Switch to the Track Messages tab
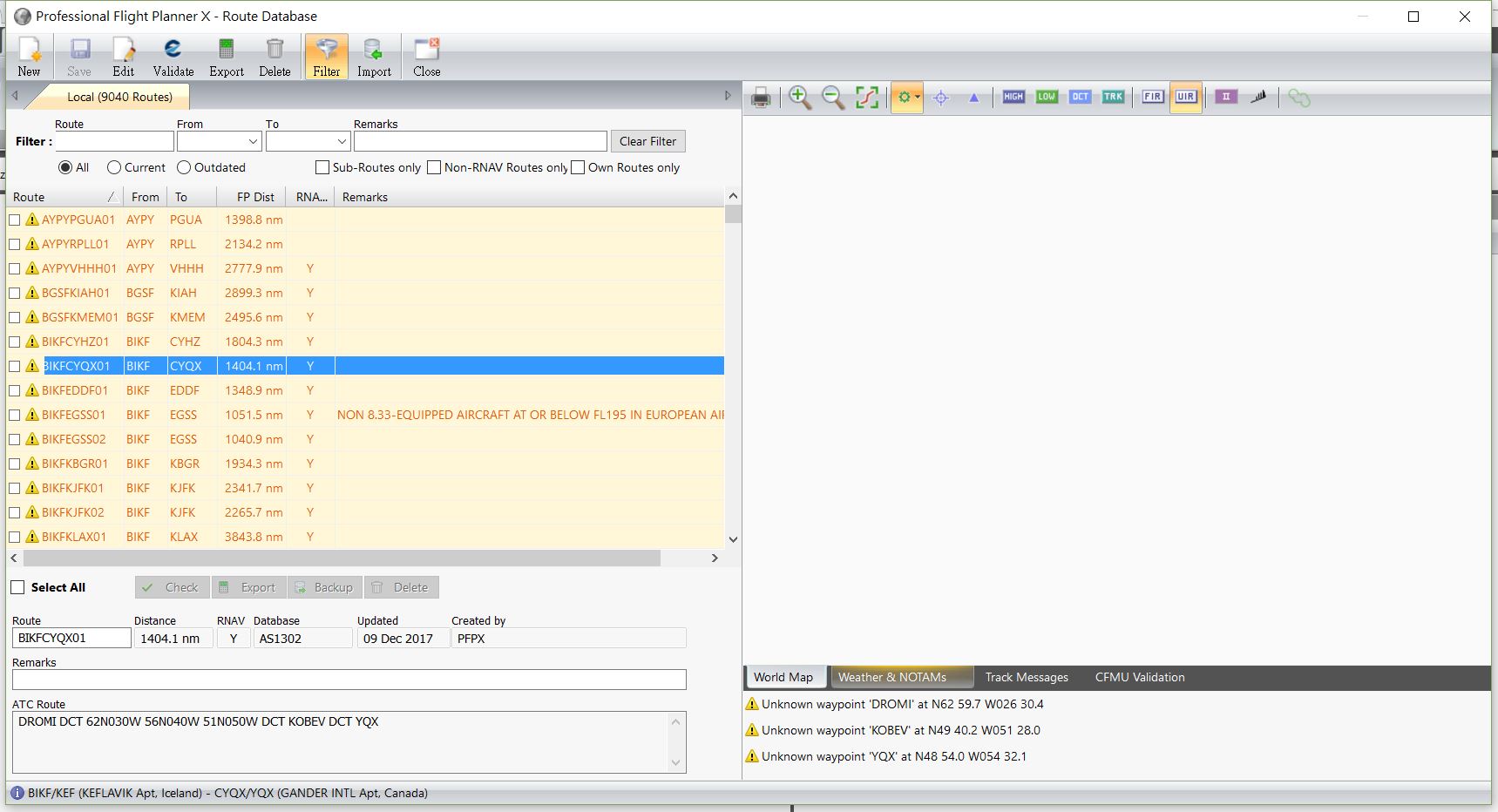 pyautogui.click(x=1027, y=677)
